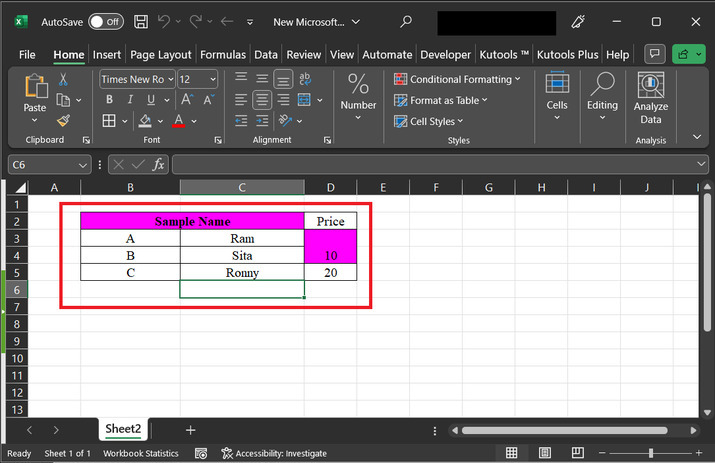Viewport: 715px width, 463px height.
Task: Toggle Center horizontal alignment
Action: click(262, 100)
